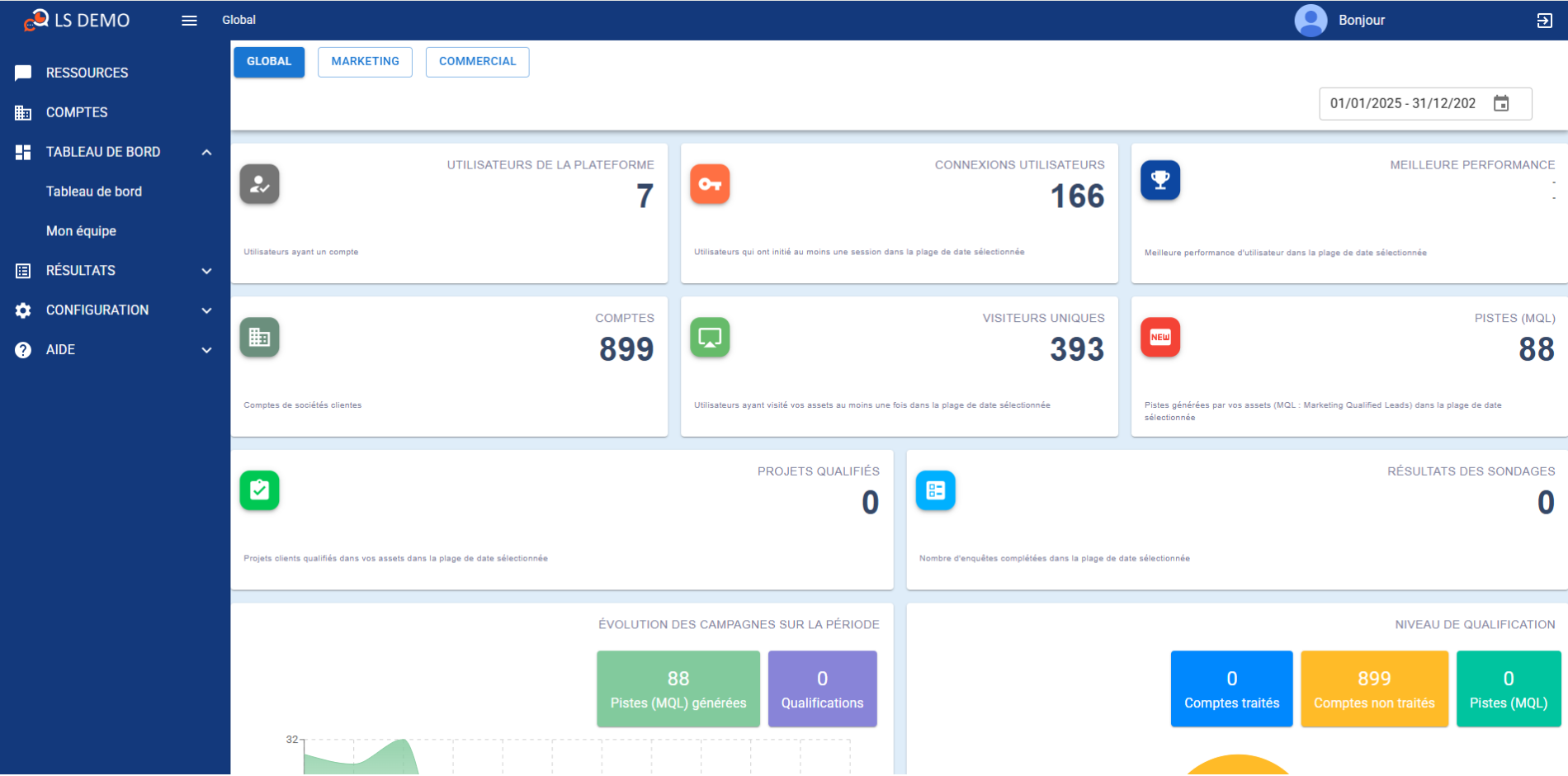Click the yellow qualification pie chart
Viewport: 1568px width, 776px height.
click(1238, 765)
